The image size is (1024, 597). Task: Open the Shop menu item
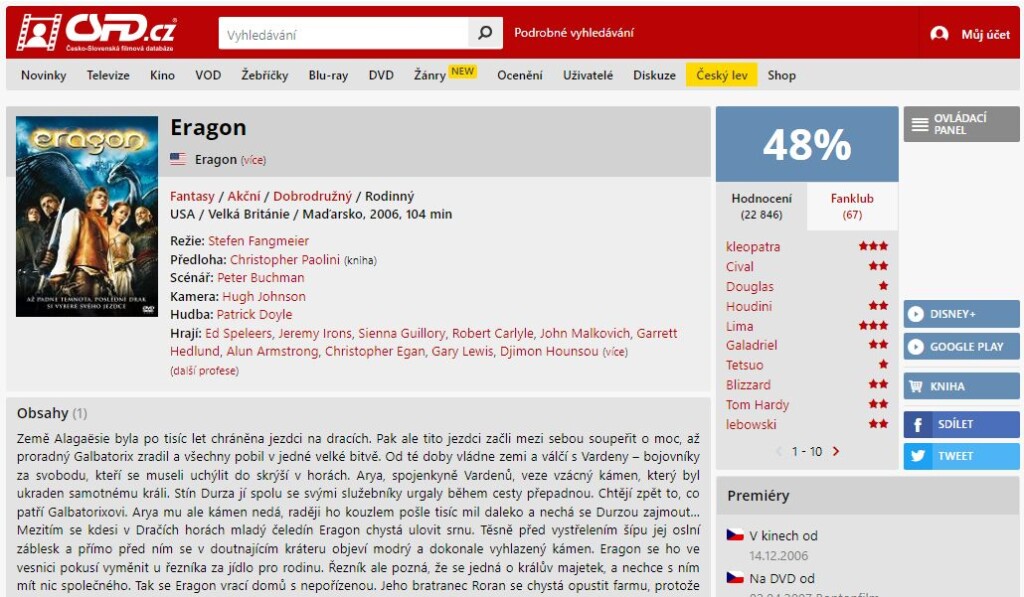coord(781,75)
